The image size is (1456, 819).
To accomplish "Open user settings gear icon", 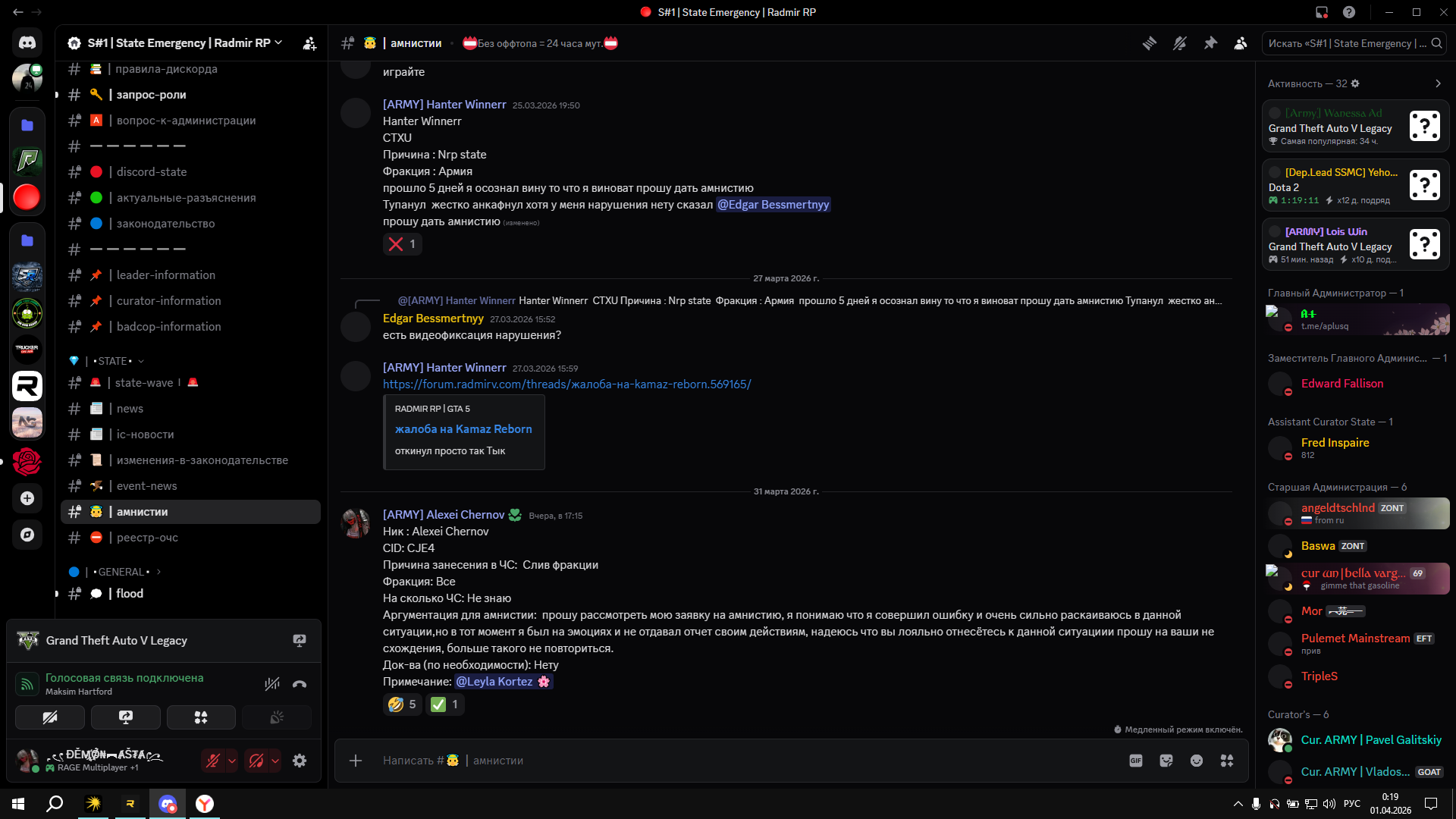I will (300, 761).
